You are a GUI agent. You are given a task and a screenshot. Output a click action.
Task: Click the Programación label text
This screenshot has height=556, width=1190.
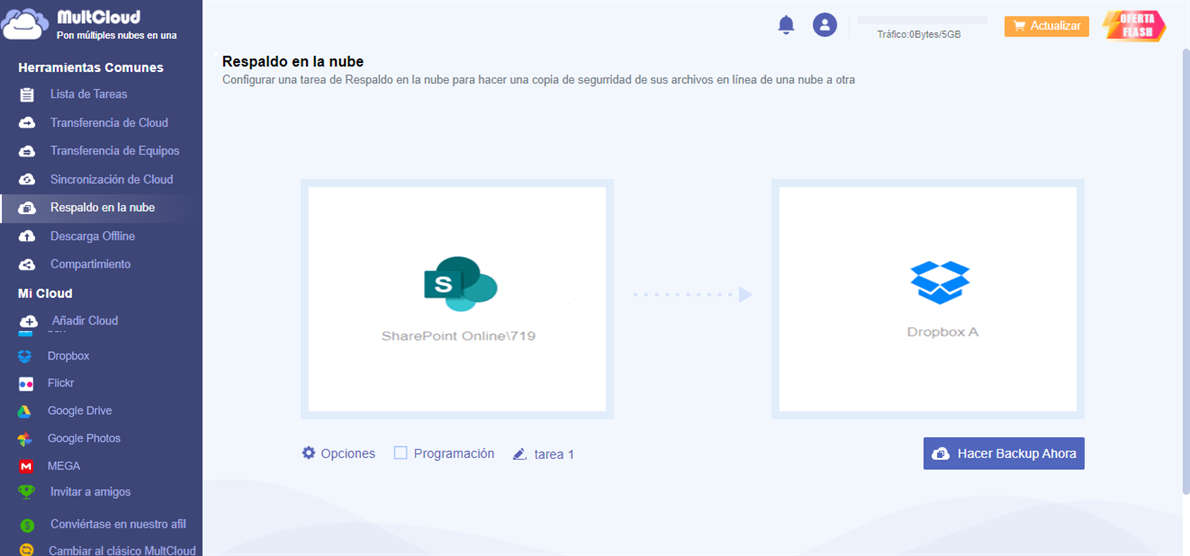click(x=454, y=454)
